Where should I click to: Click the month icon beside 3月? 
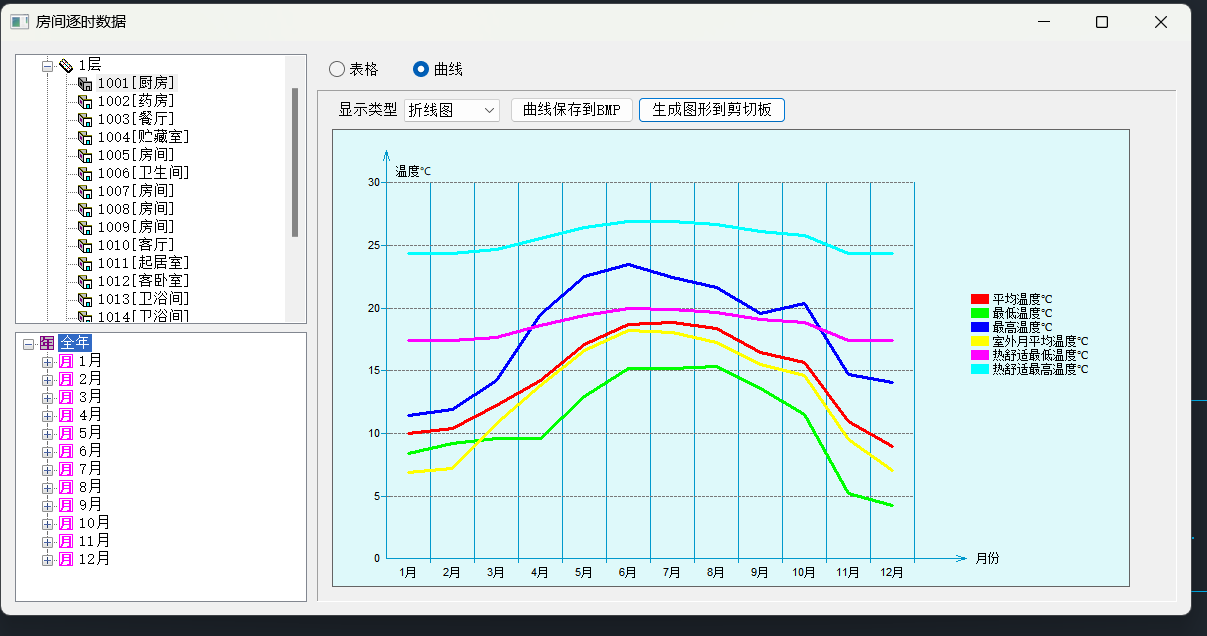[x=66, y=397]
